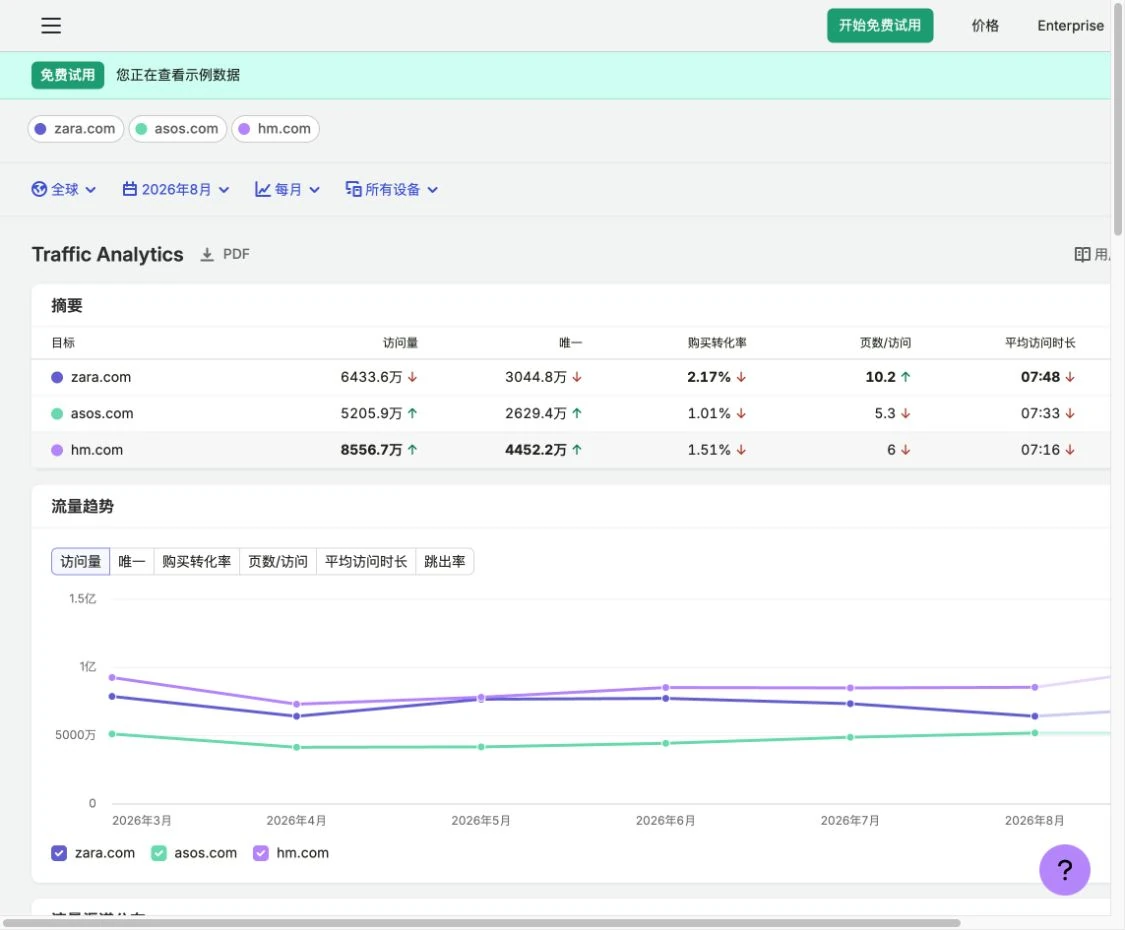Click the 购买转化率 column header

click(717, 343)
